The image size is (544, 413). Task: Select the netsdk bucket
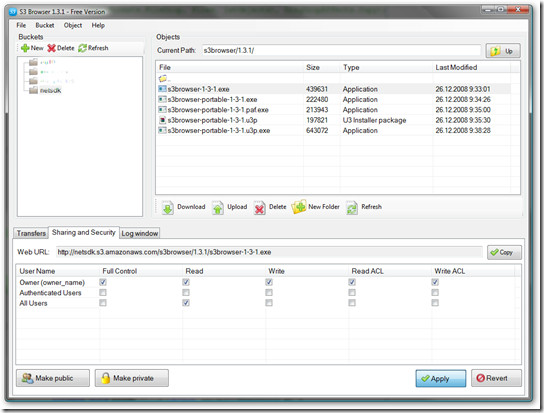pyautogui.click(x=50, y=91)
